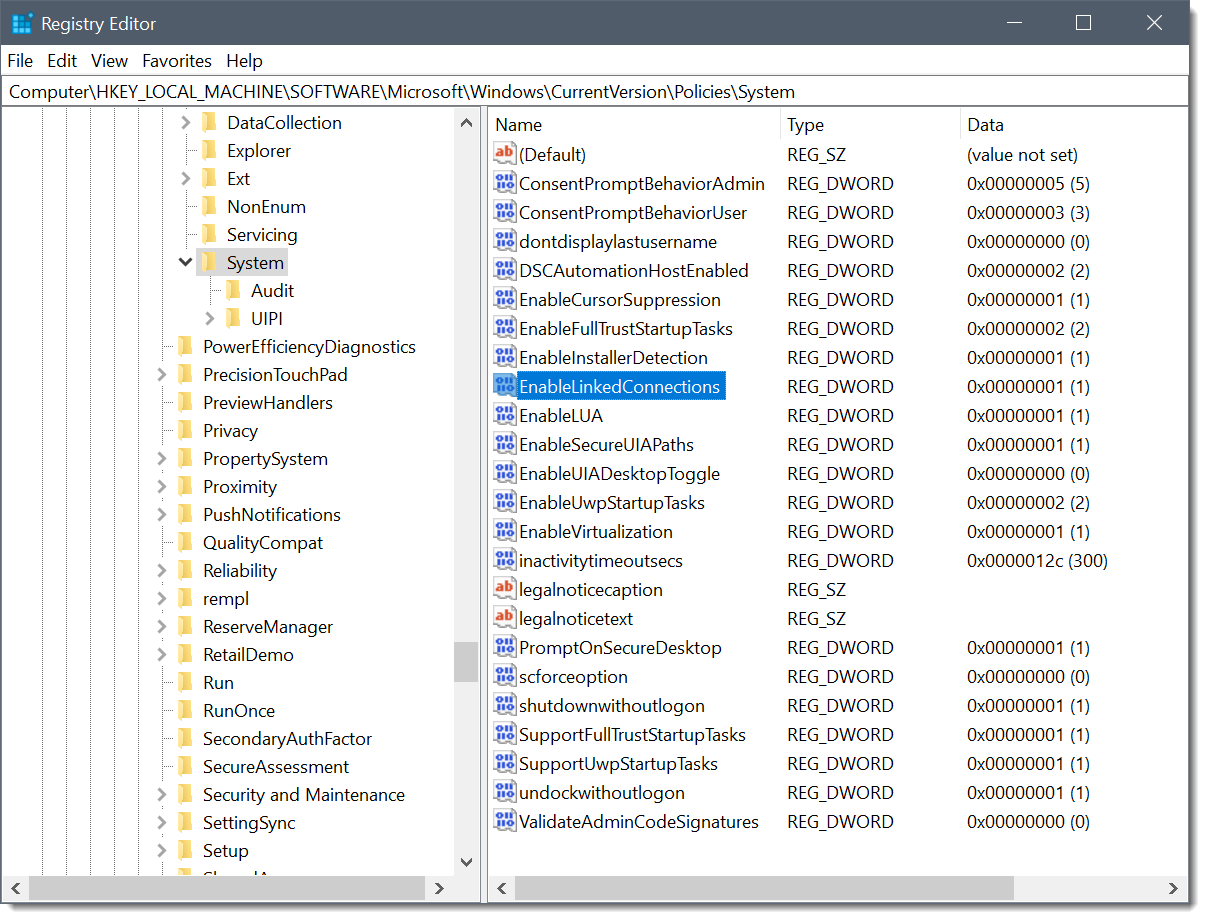Sort values by the Name column header
Image resolution: width=1205 pixels, height=919 pixels.
pos(635,125)
